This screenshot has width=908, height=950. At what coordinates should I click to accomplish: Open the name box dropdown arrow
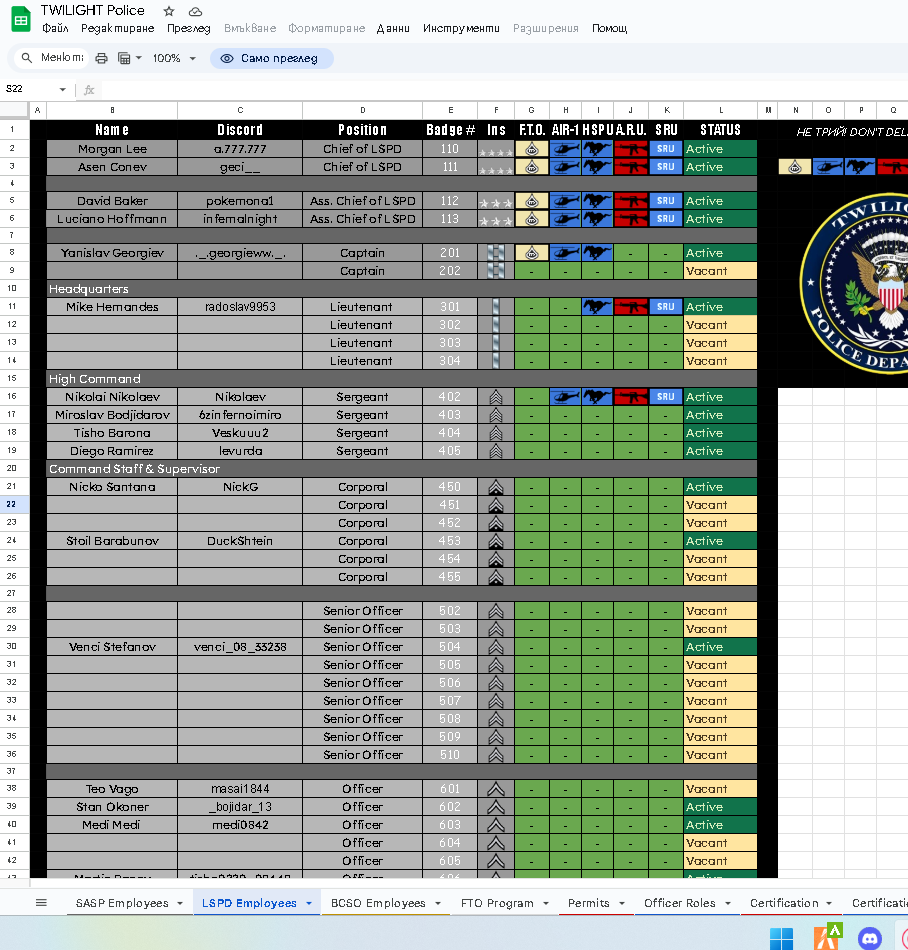(62, 90)
